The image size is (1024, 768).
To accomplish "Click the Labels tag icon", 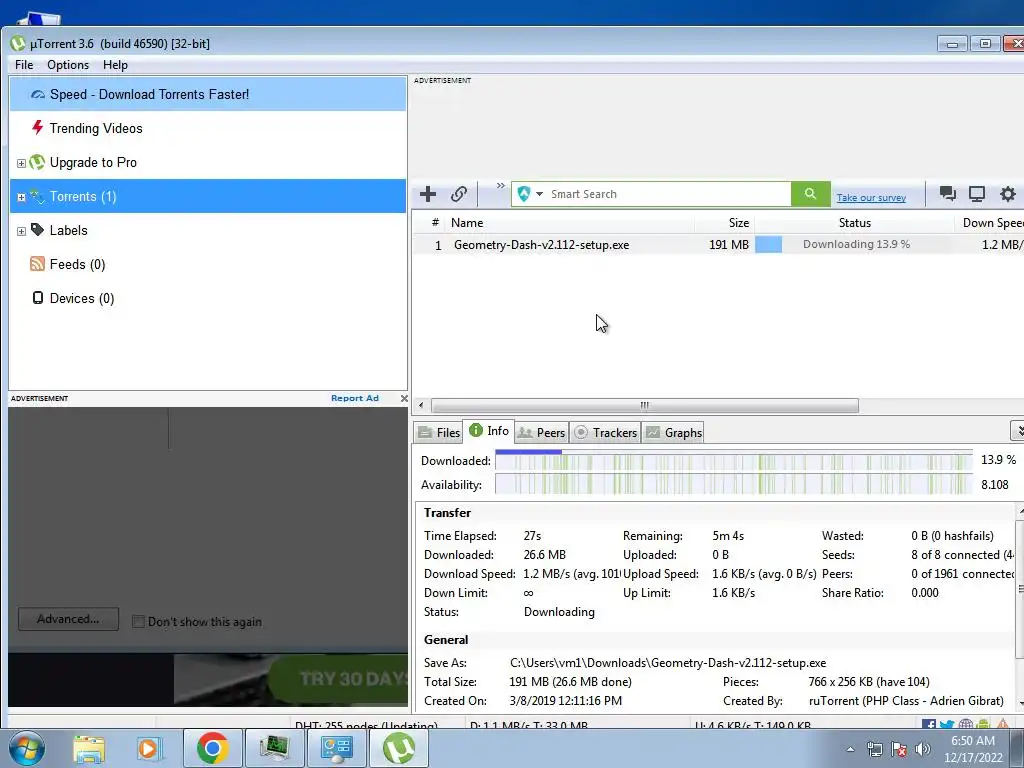I will 37,229.
